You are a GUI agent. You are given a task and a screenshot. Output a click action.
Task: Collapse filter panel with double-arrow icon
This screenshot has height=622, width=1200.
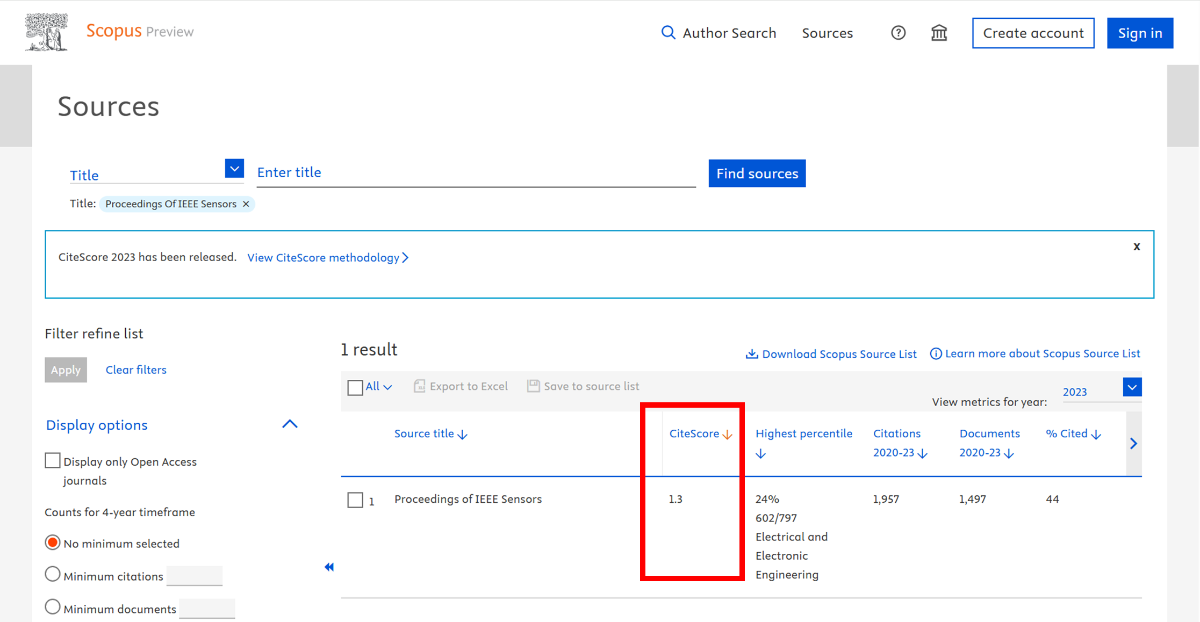point(329,567)
